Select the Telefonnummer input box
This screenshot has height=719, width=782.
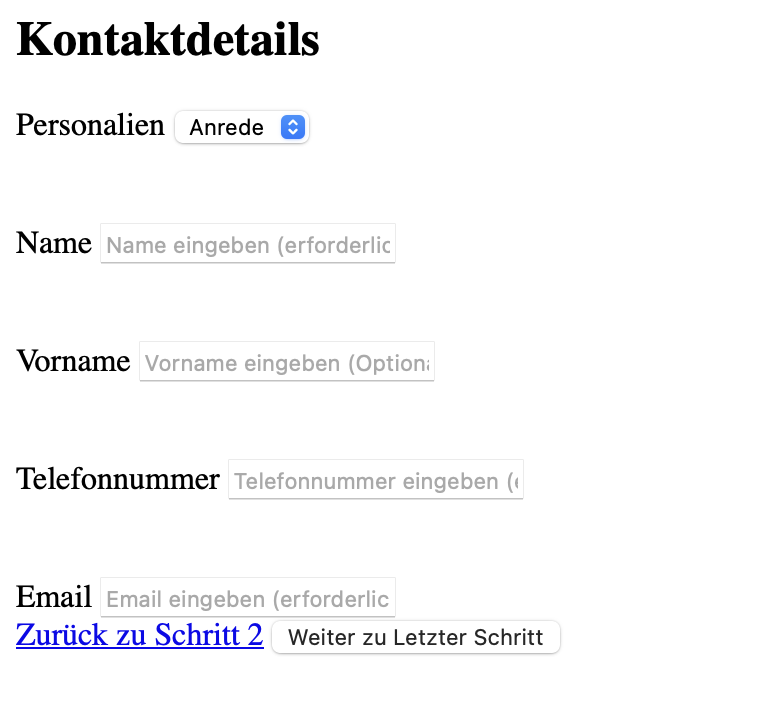tap(376, 480)
